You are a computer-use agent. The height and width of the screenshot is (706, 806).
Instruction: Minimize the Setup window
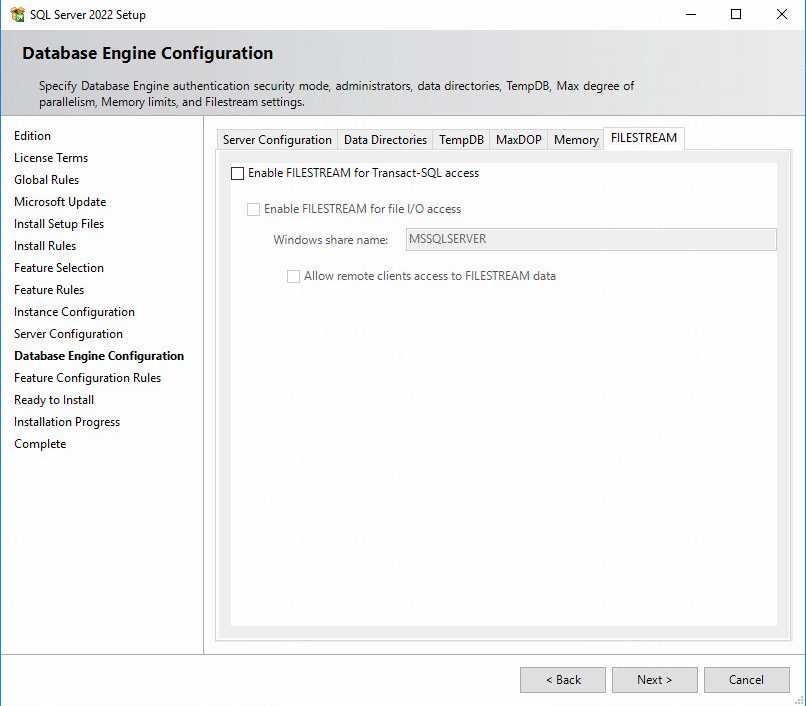691,14
